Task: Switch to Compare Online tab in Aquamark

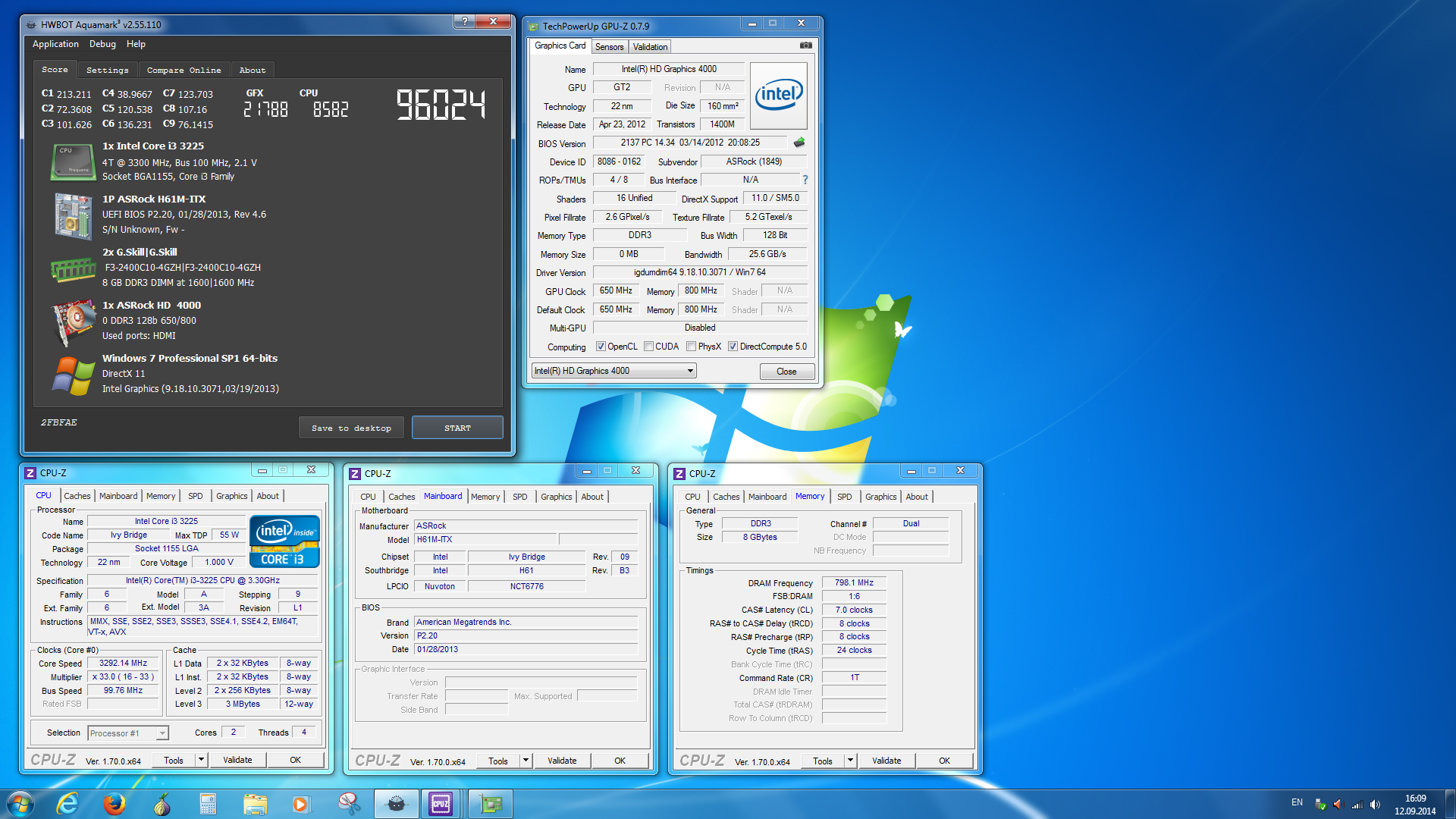Action: coord(184,70)
